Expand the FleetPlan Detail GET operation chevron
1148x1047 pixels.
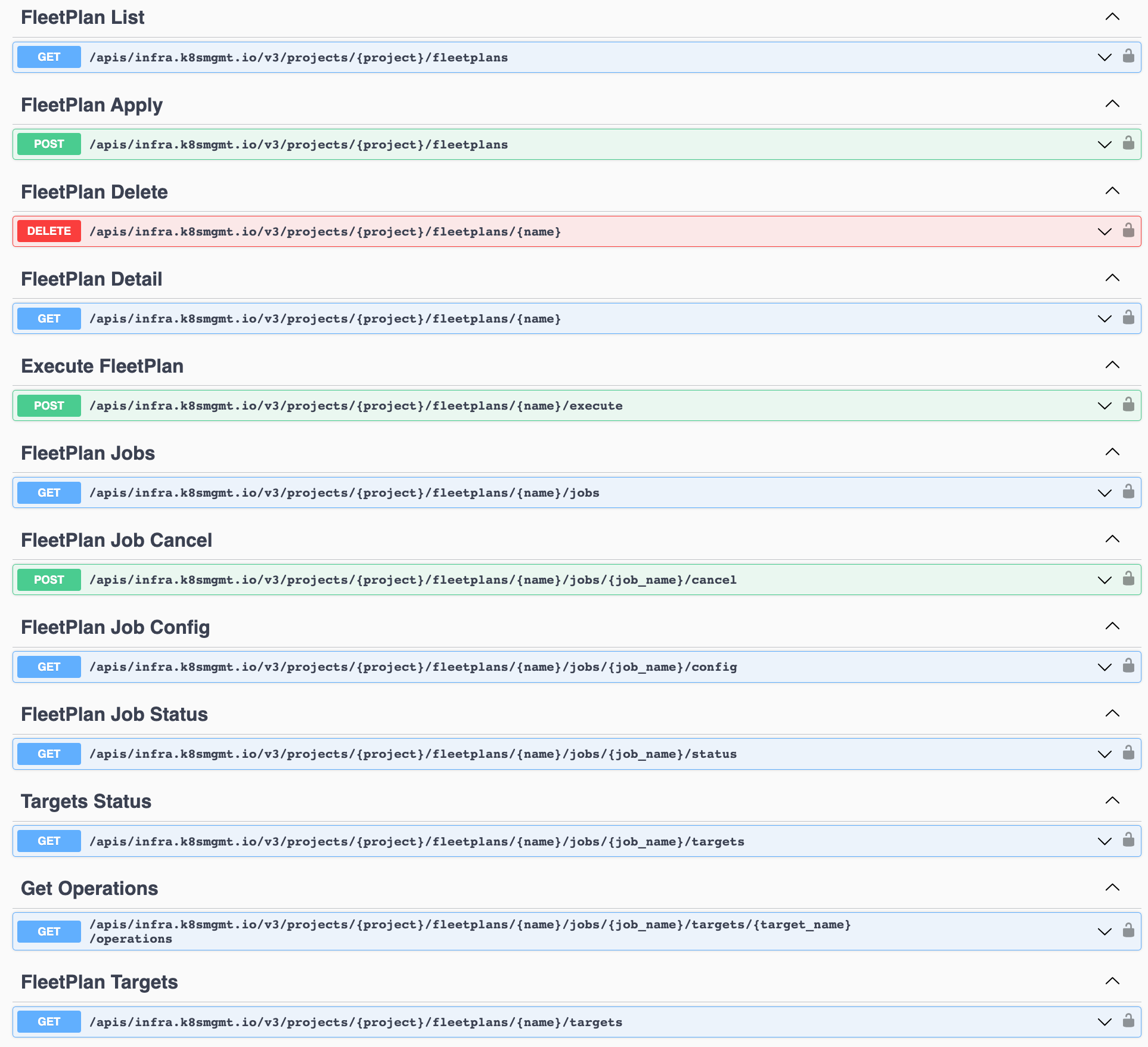tap(1104, 319)
